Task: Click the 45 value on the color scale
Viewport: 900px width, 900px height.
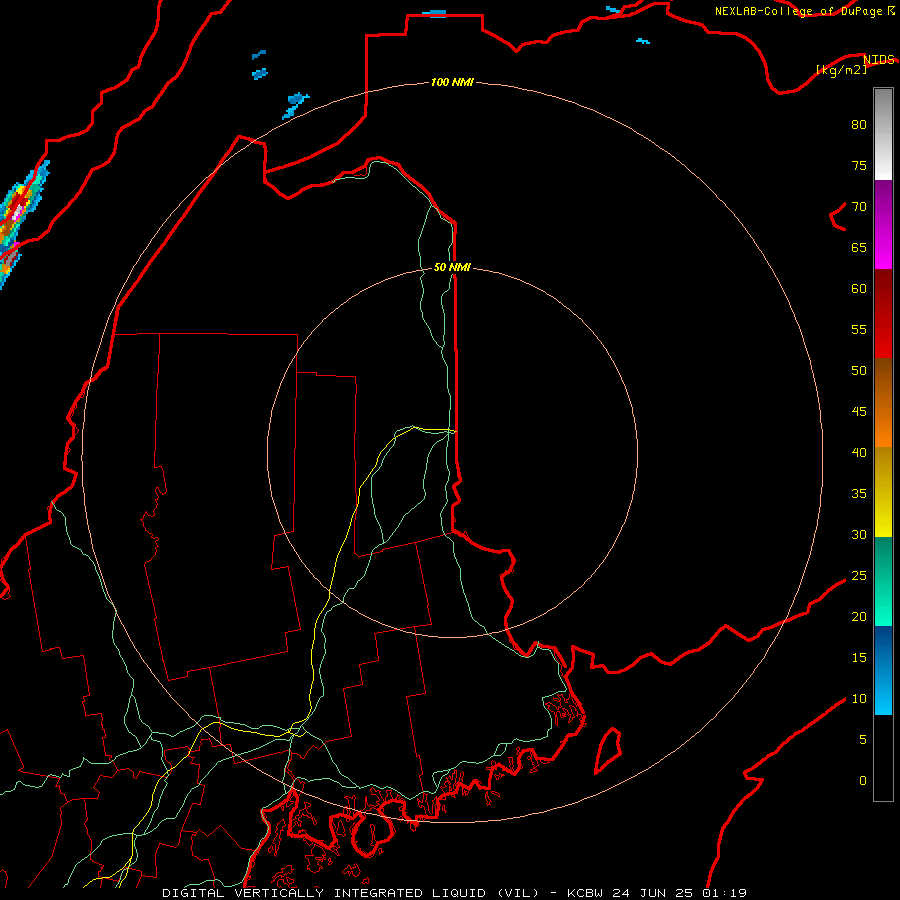Action: click(x=859, y=412)
